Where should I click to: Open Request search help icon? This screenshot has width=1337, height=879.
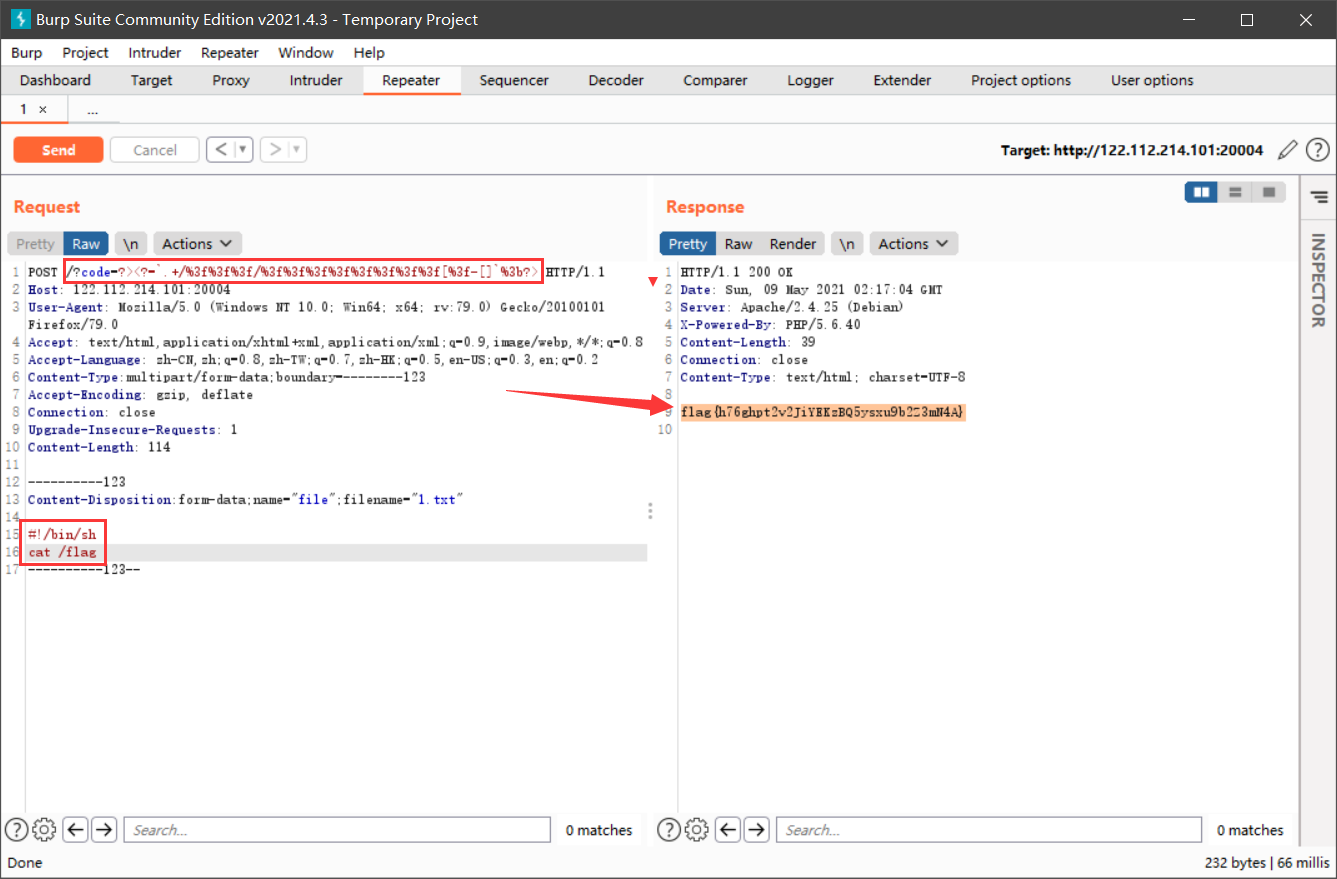click(16, 829)
